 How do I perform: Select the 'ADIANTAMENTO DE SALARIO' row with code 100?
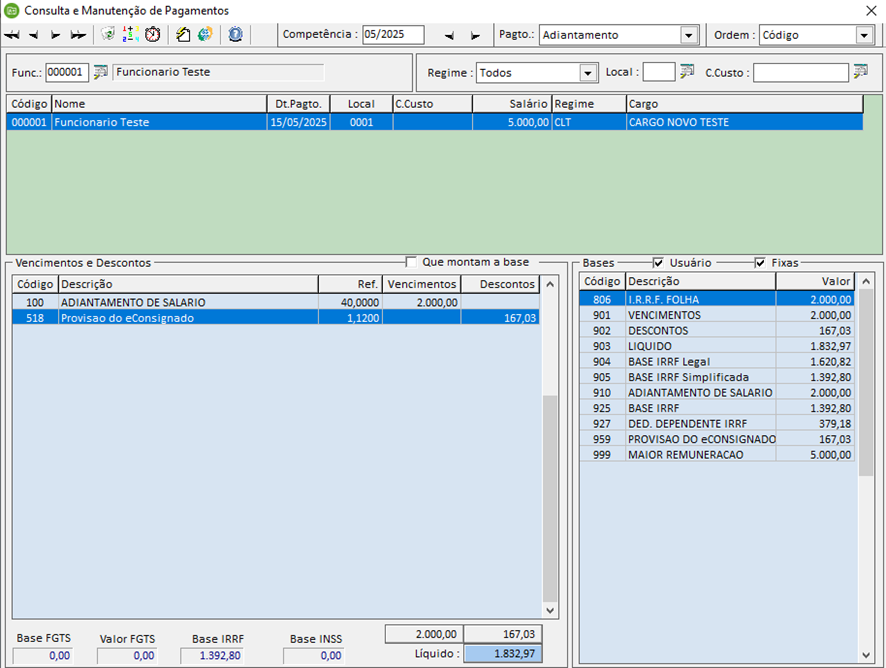pos(276,302)
